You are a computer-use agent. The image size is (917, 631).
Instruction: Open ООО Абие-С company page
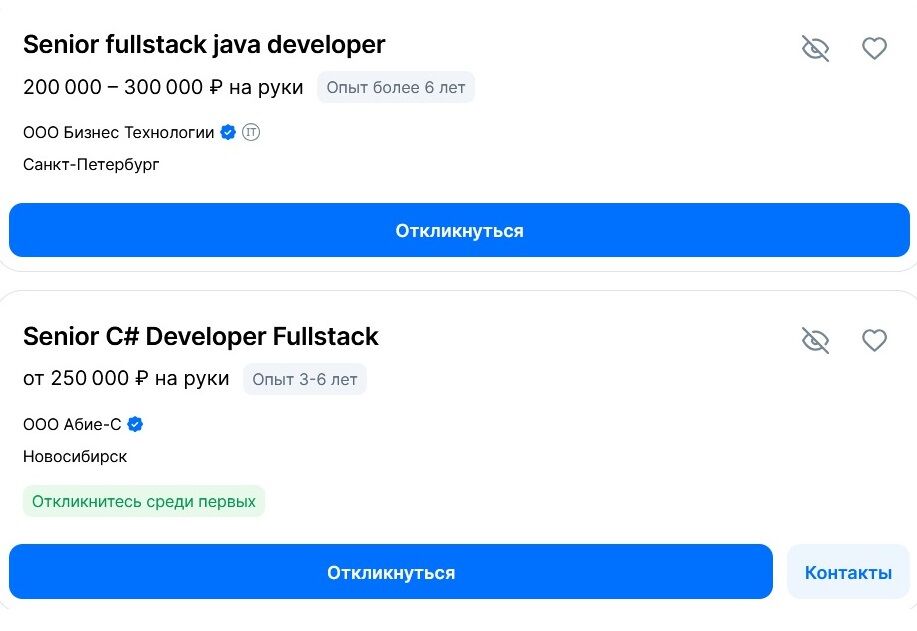72,424
